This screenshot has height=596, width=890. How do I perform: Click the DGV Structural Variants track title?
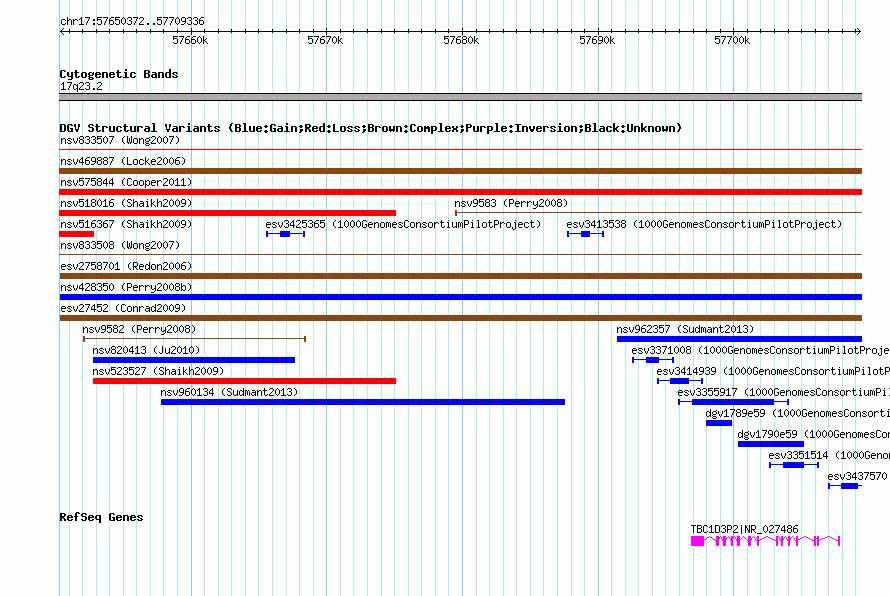(370, 128)
